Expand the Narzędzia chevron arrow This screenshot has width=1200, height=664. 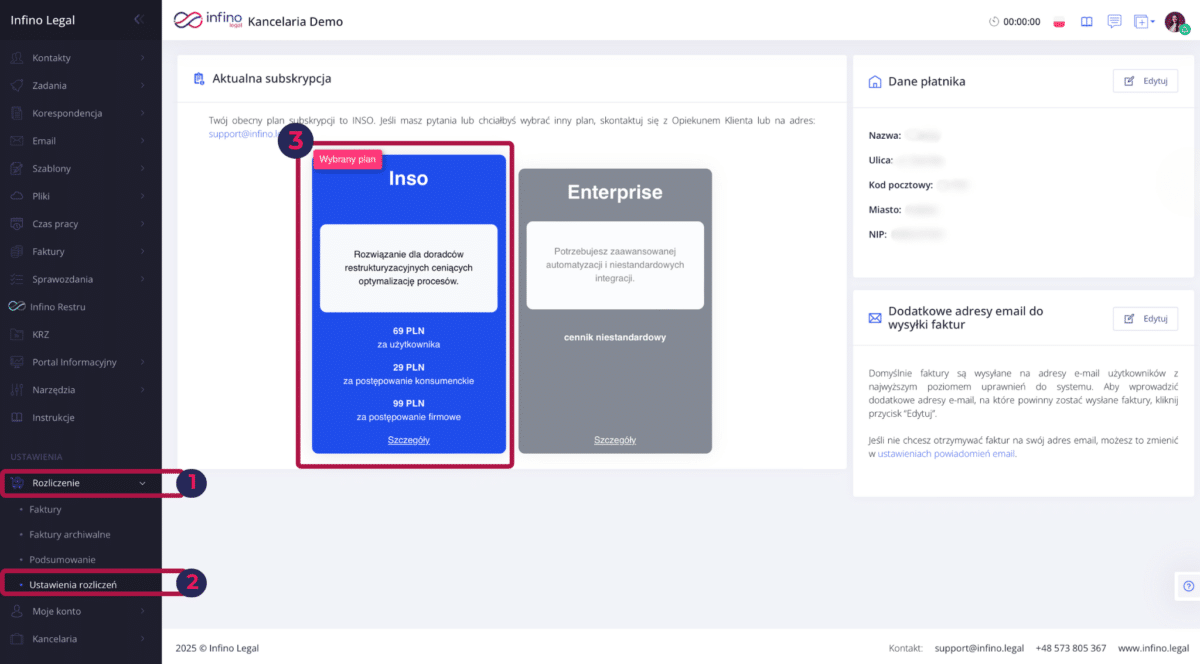tap(143, 390)
